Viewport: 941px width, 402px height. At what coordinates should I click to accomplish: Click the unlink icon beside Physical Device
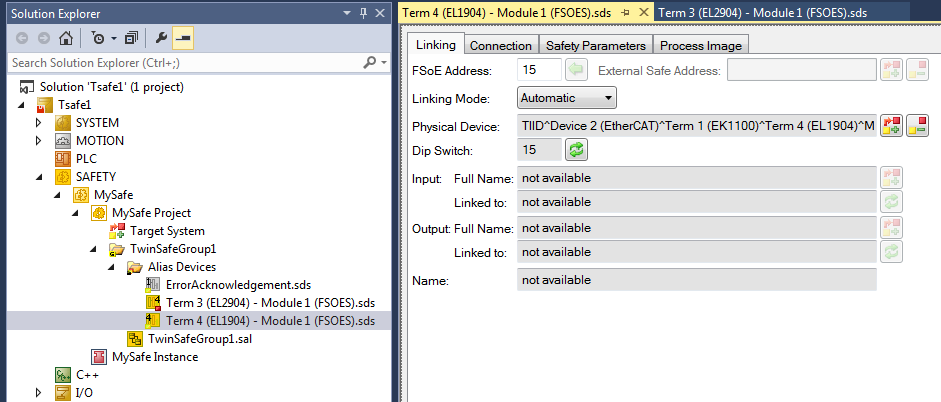click(917, 126)
